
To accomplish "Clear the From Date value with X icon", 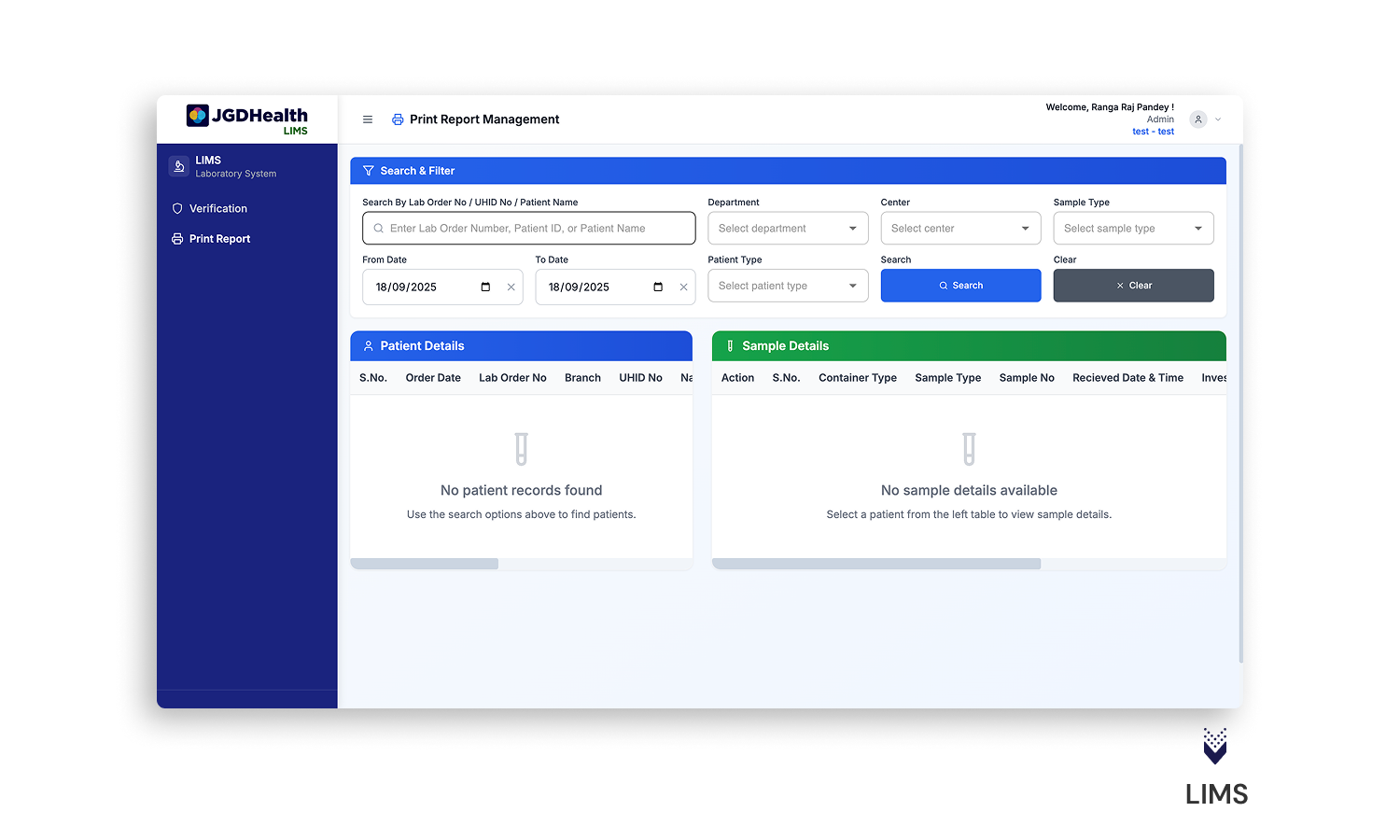I will point(511,287).
